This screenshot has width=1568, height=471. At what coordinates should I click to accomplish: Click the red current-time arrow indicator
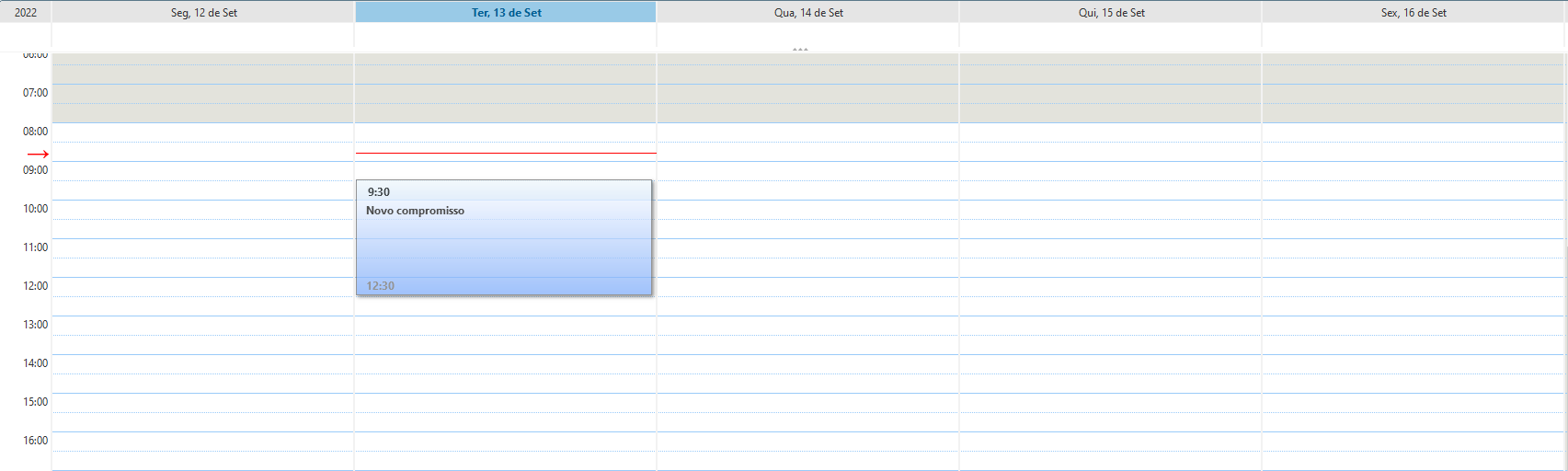click(38, 154)
